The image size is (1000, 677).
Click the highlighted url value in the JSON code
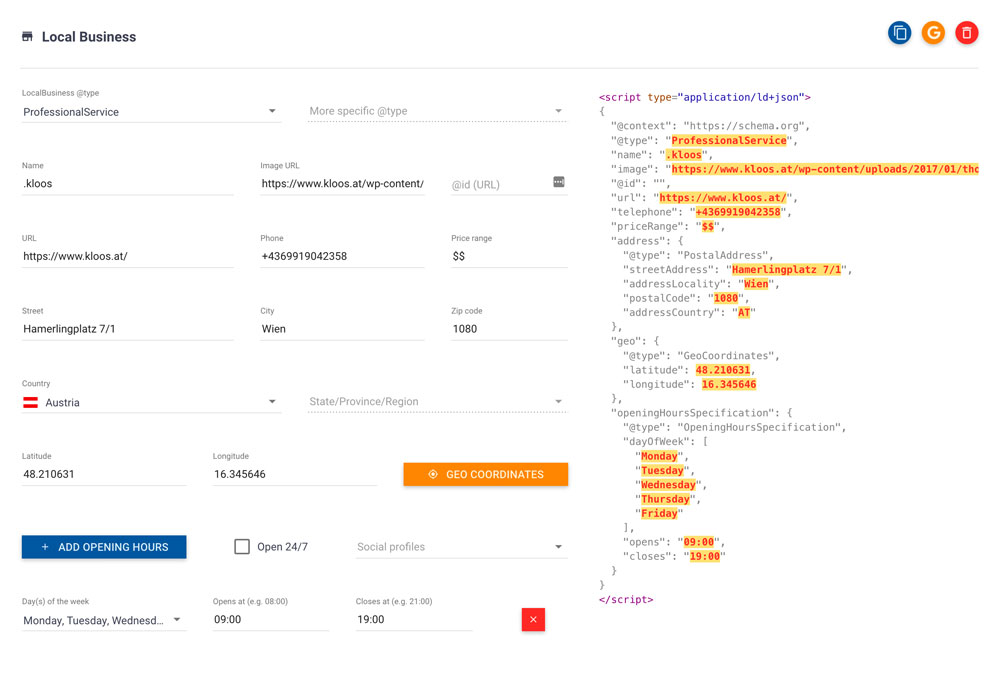pos(723,198)
